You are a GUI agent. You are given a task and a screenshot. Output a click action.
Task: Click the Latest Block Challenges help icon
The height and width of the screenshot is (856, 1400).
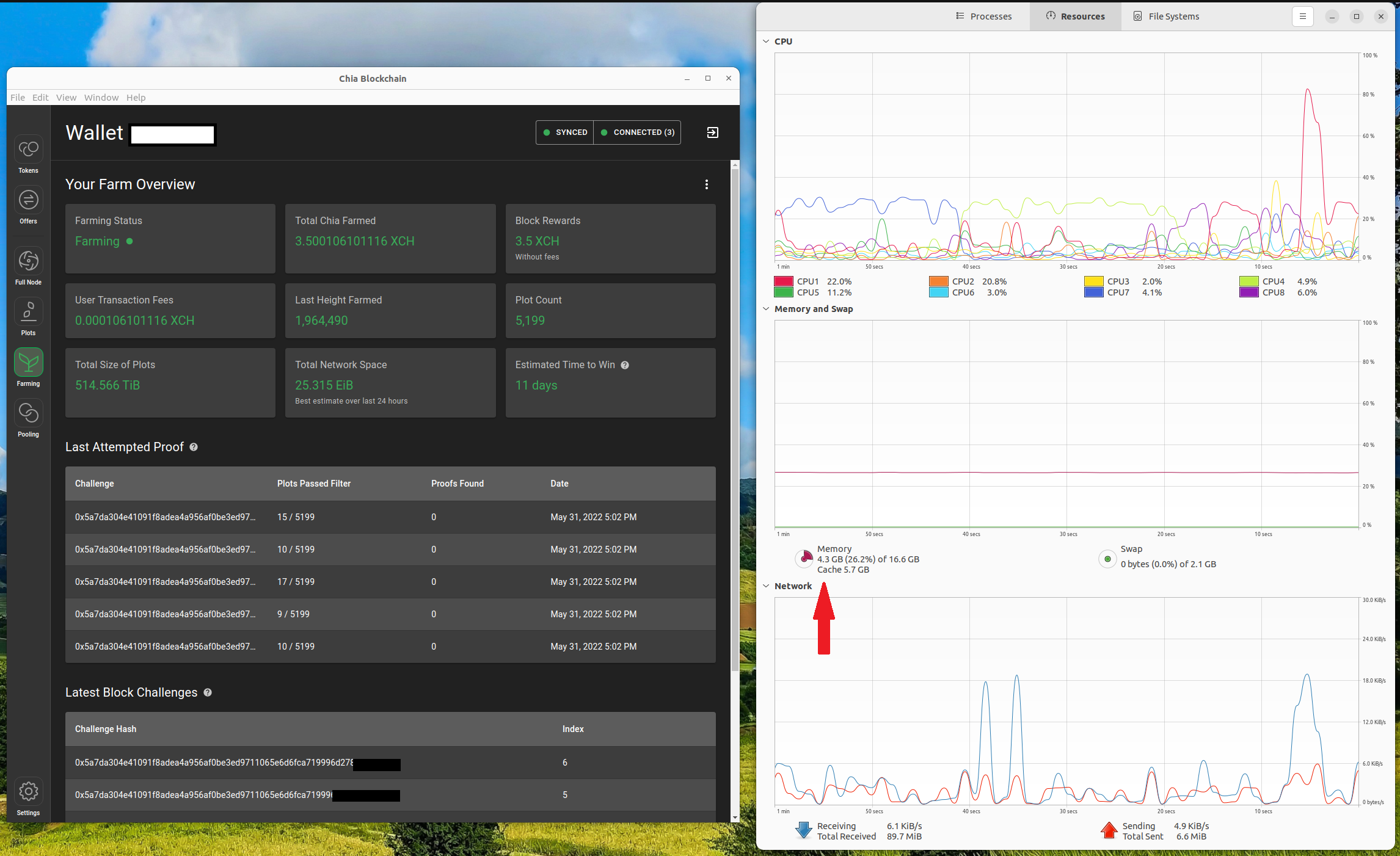(x=208, y=692)
